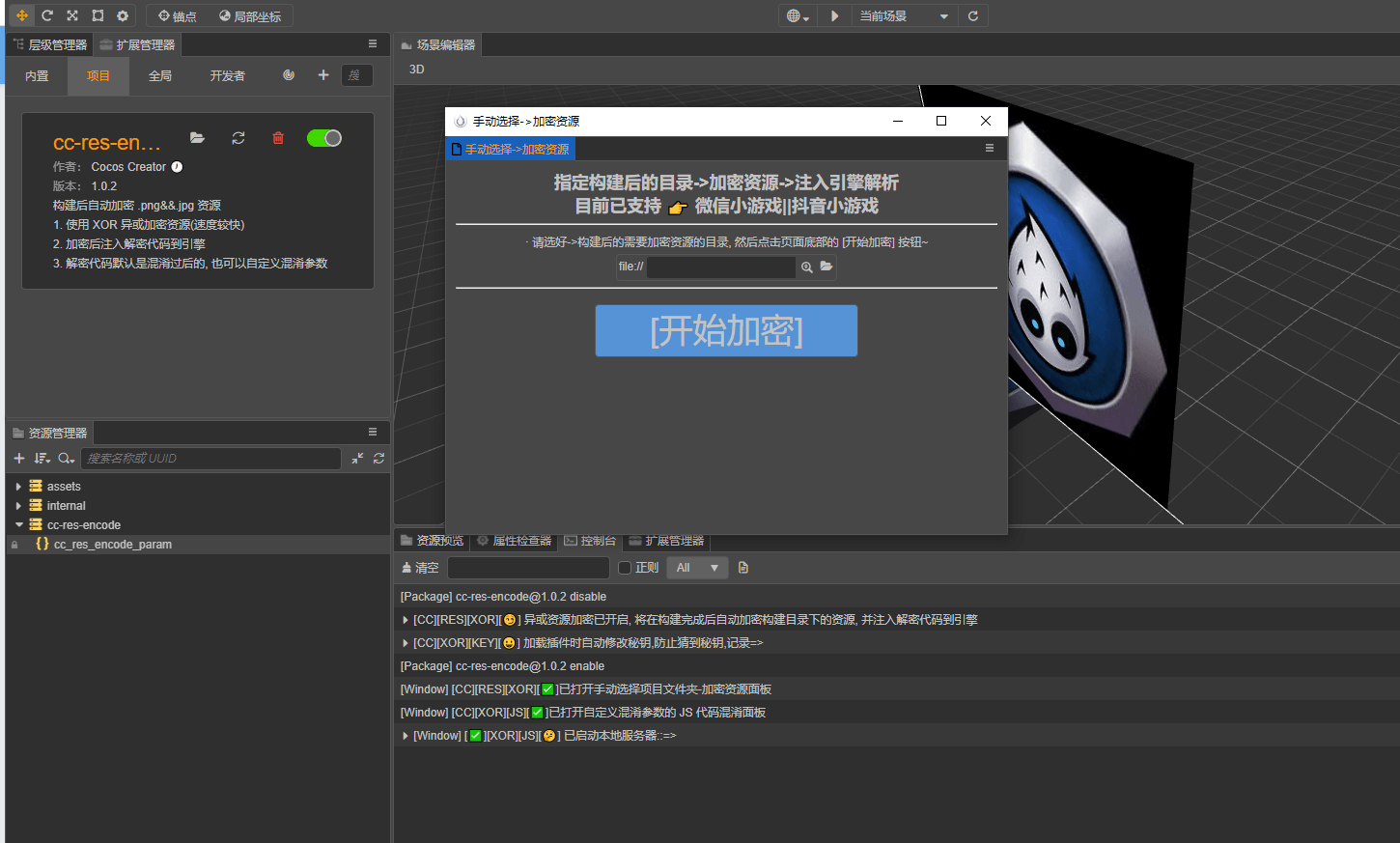Screen dimensions: 1400x843
Task: Toggle 锚点 pivot mode button
Action: 178,15
